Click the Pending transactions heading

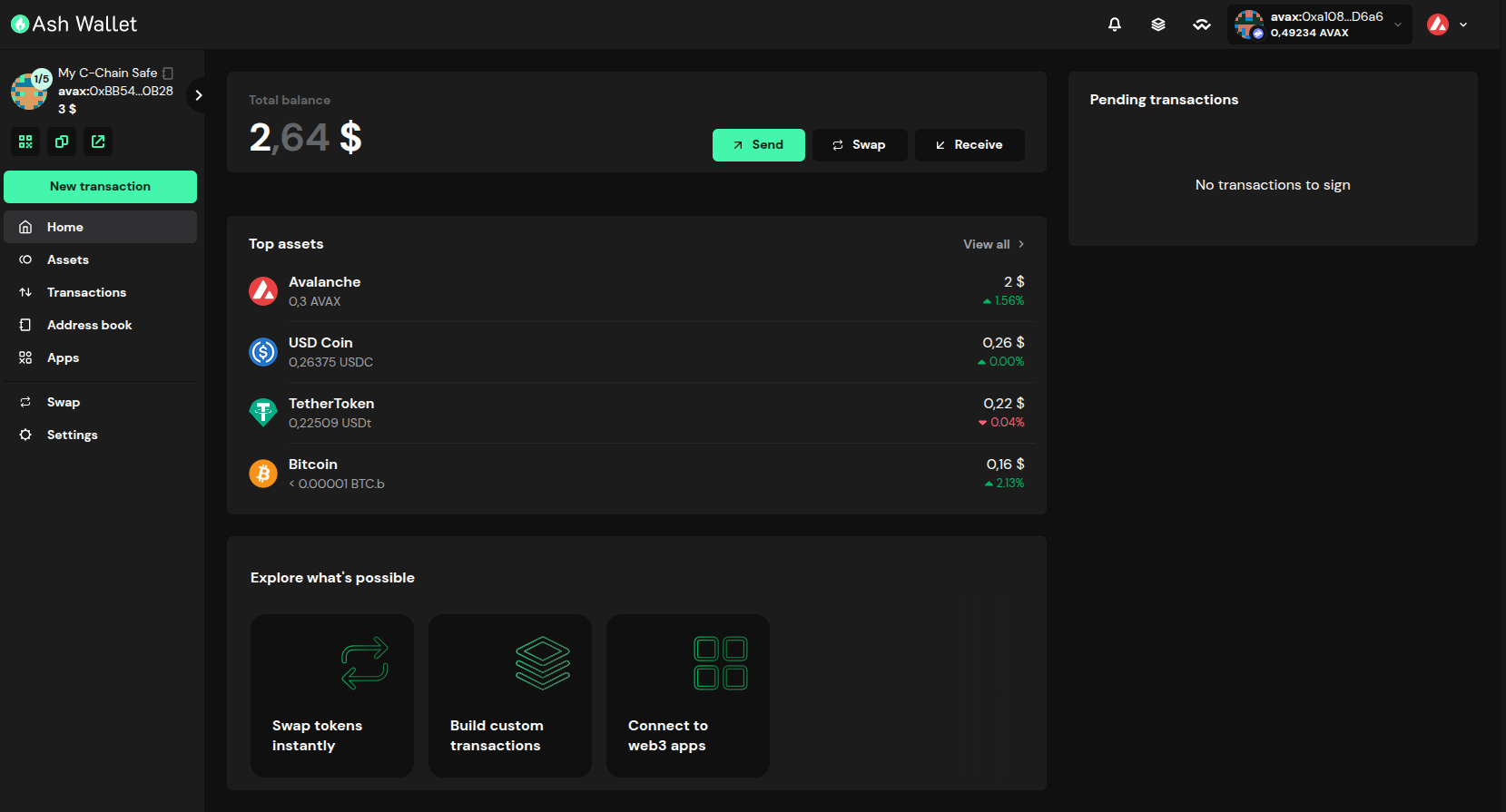1164,100
